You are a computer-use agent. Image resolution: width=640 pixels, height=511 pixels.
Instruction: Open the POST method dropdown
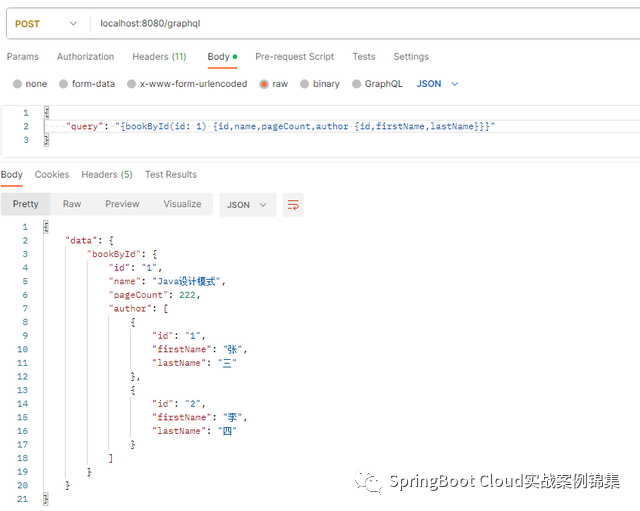point(46,23)
